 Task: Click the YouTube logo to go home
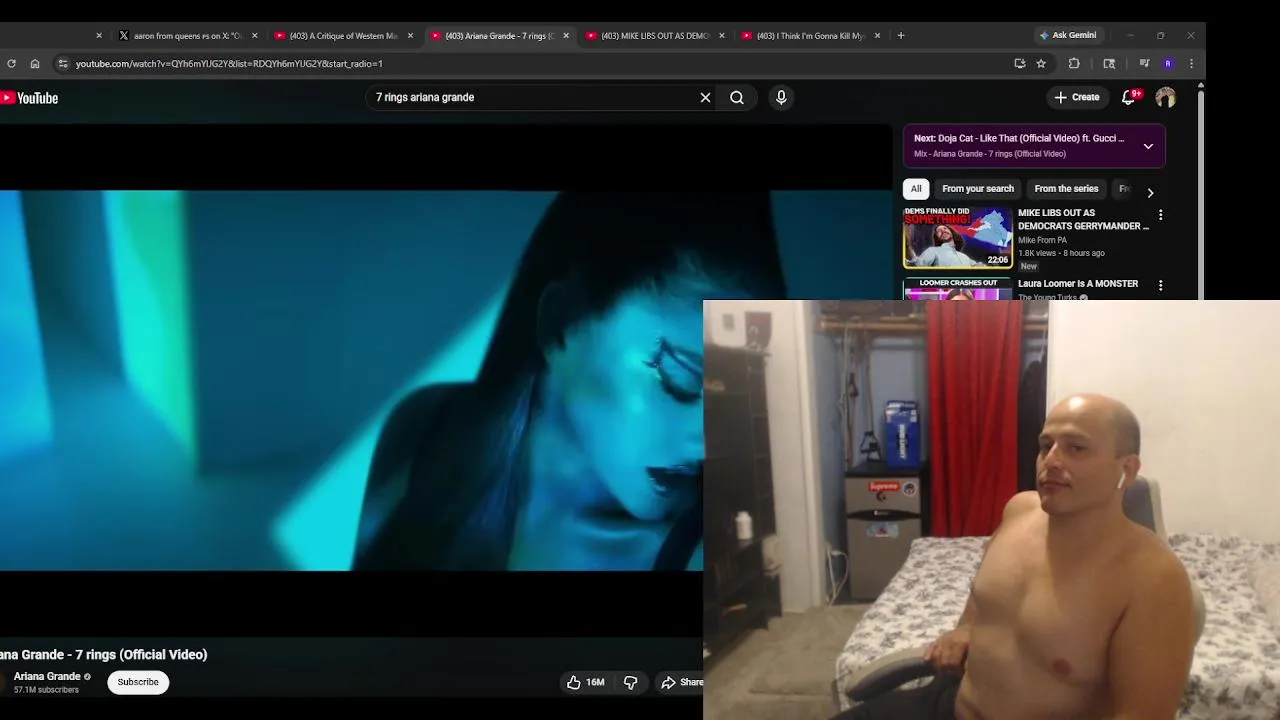pos(30,98)
